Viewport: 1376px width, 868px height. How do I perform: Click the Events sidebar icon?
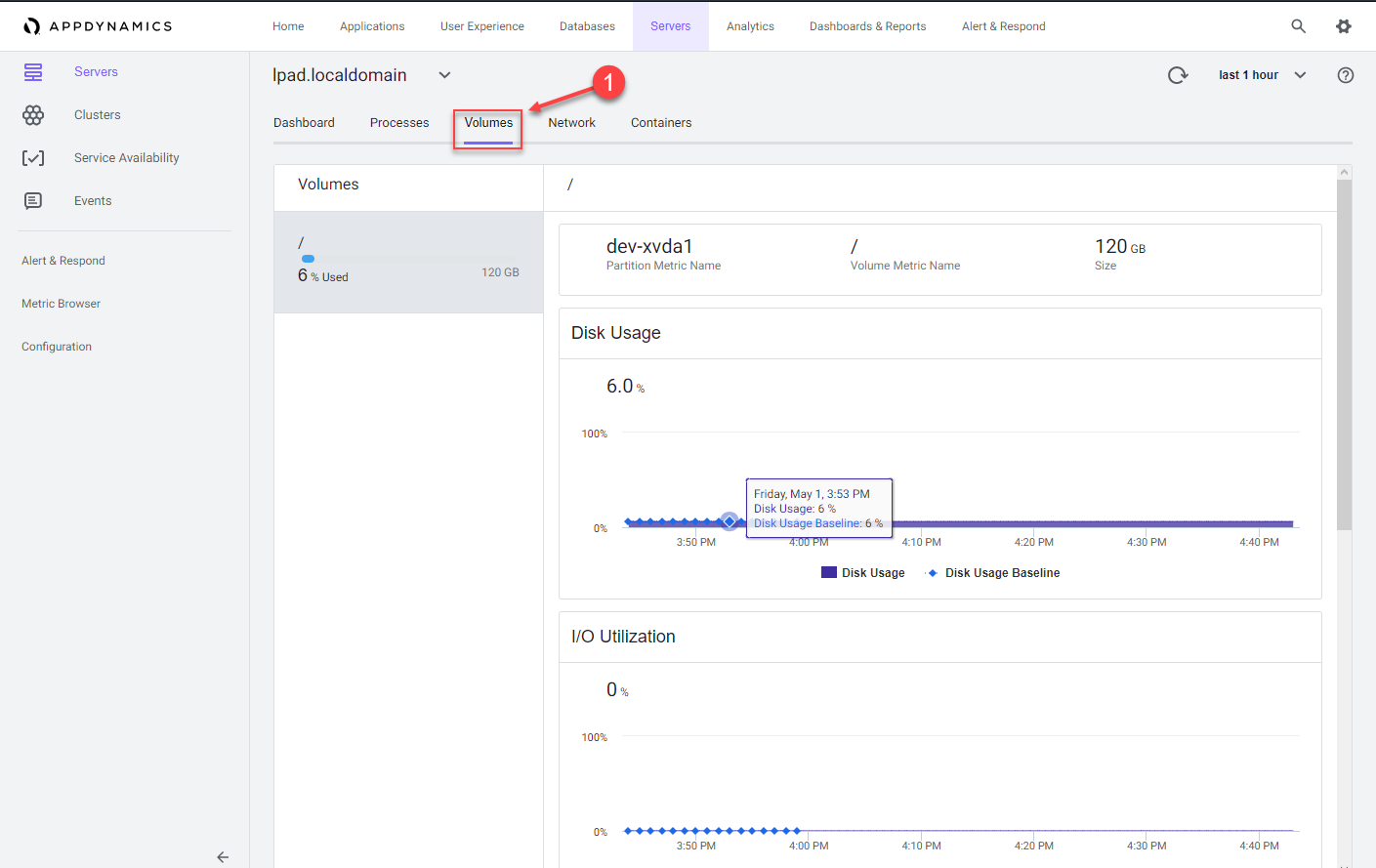[33, 201]
